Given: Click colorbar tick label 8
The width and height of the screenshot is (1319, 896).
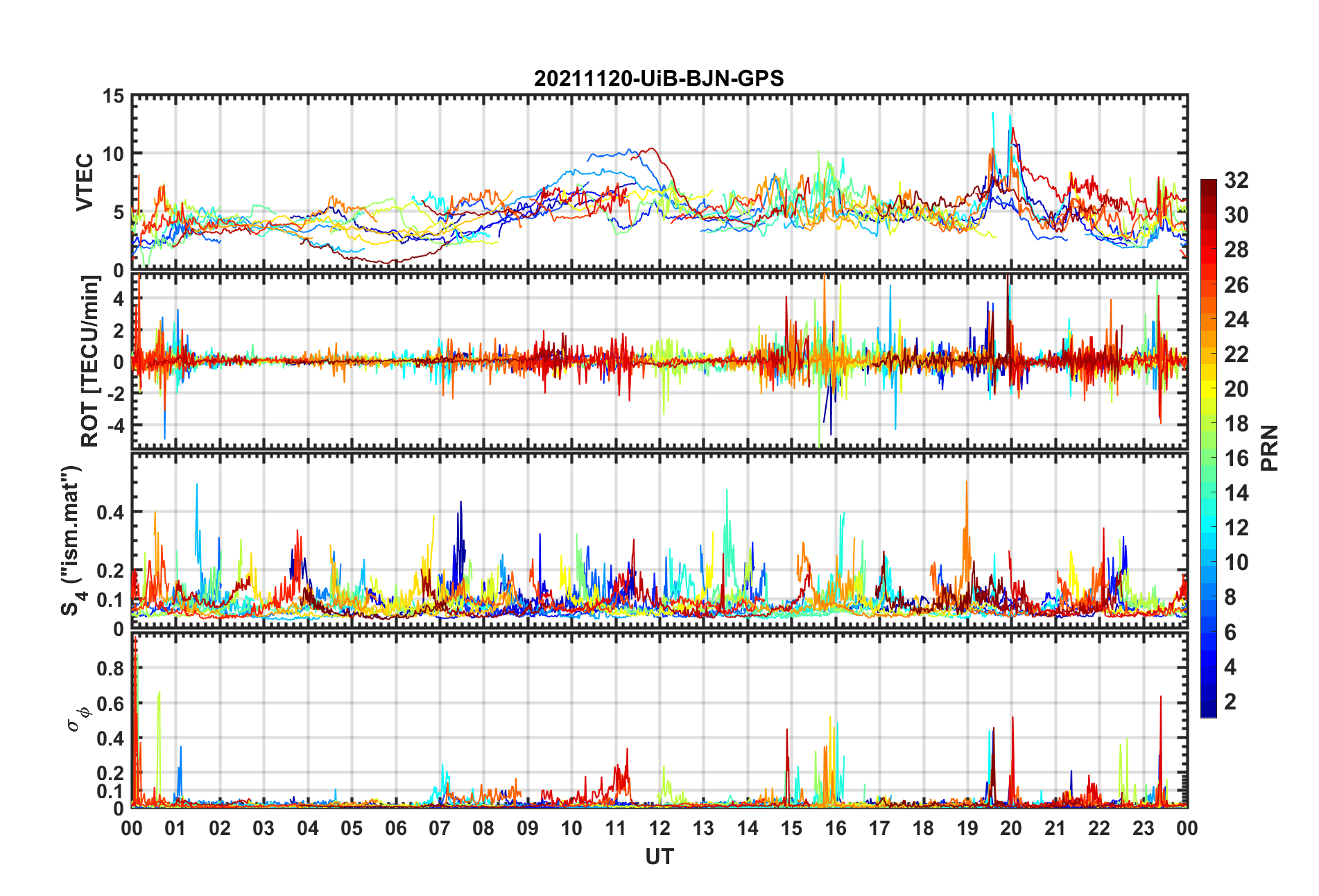Looking at the screenshot, I should point(1230,598).
